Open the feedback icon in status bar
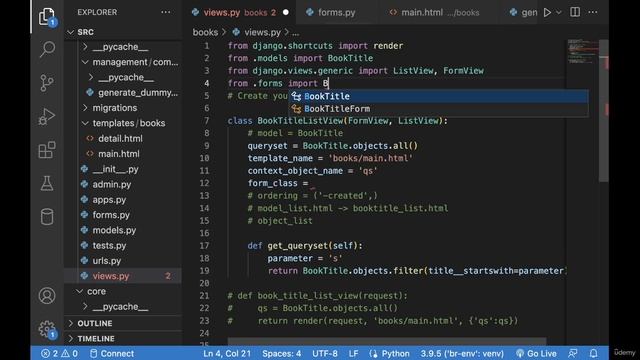640x360 pixels. (x=573, y=353)
